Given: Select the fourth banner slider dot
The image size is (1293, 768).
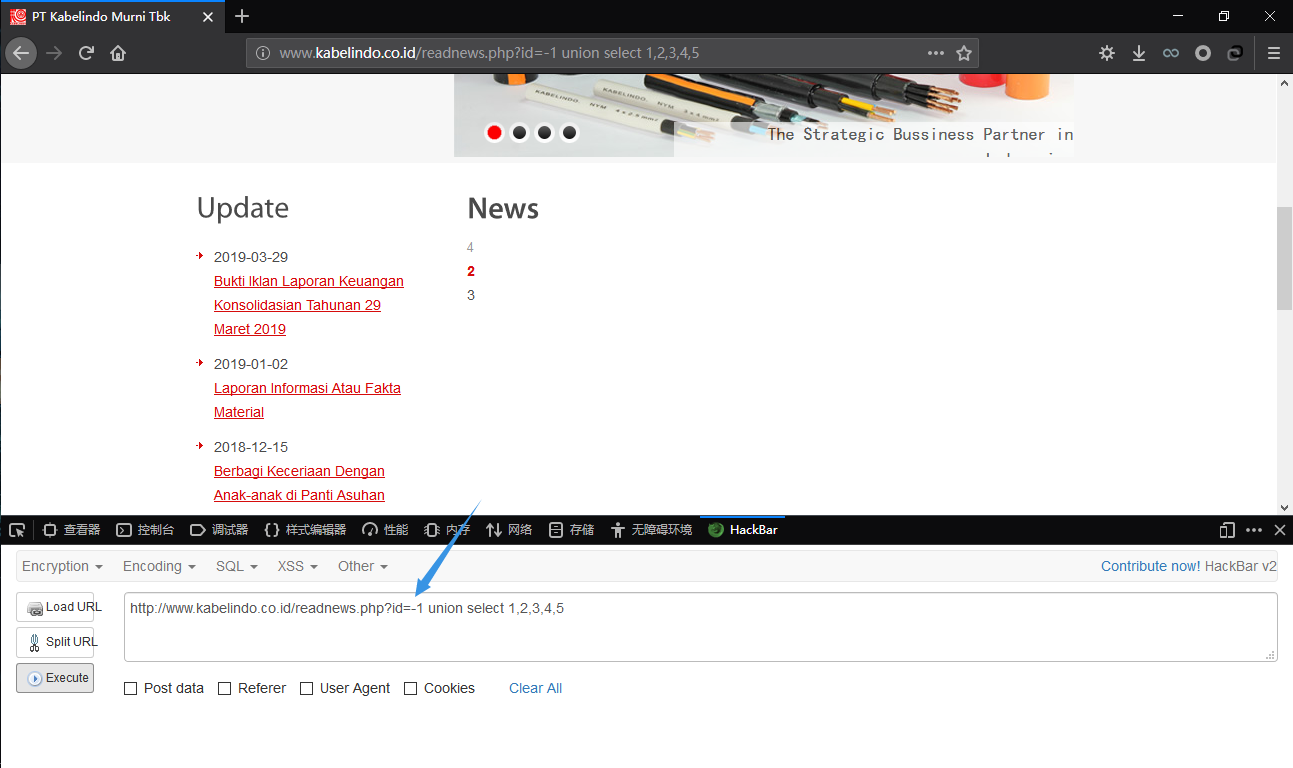Looking at the screenshot, I should pos(569,132).
